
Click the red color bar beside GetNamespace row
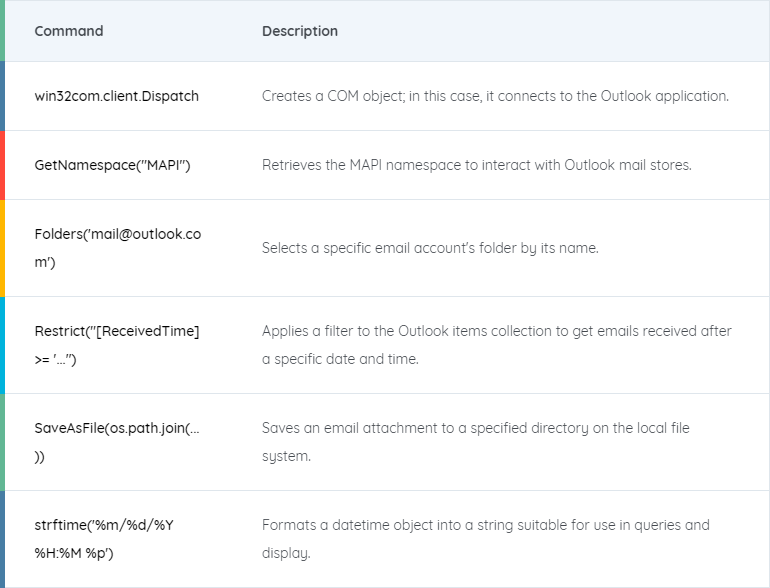[2, 165]
